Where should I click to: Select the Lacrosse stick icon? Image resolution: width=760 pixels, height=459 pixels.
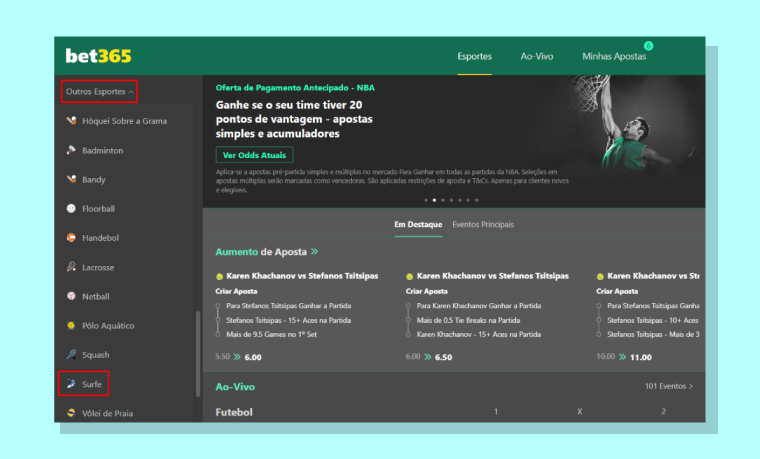coord(71,267)
